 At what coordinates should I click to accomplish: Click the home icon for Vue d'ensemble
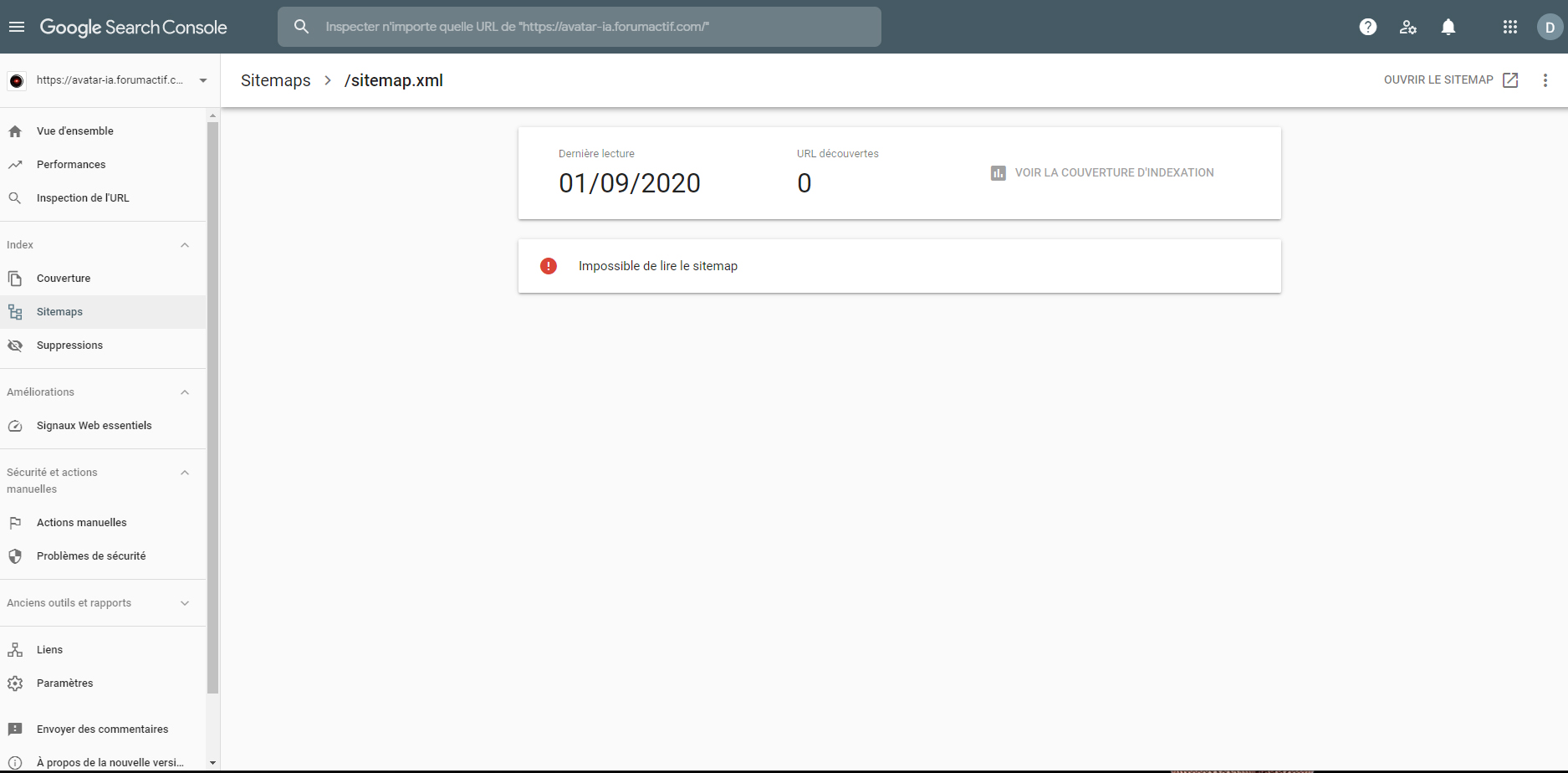pos(15,131)
